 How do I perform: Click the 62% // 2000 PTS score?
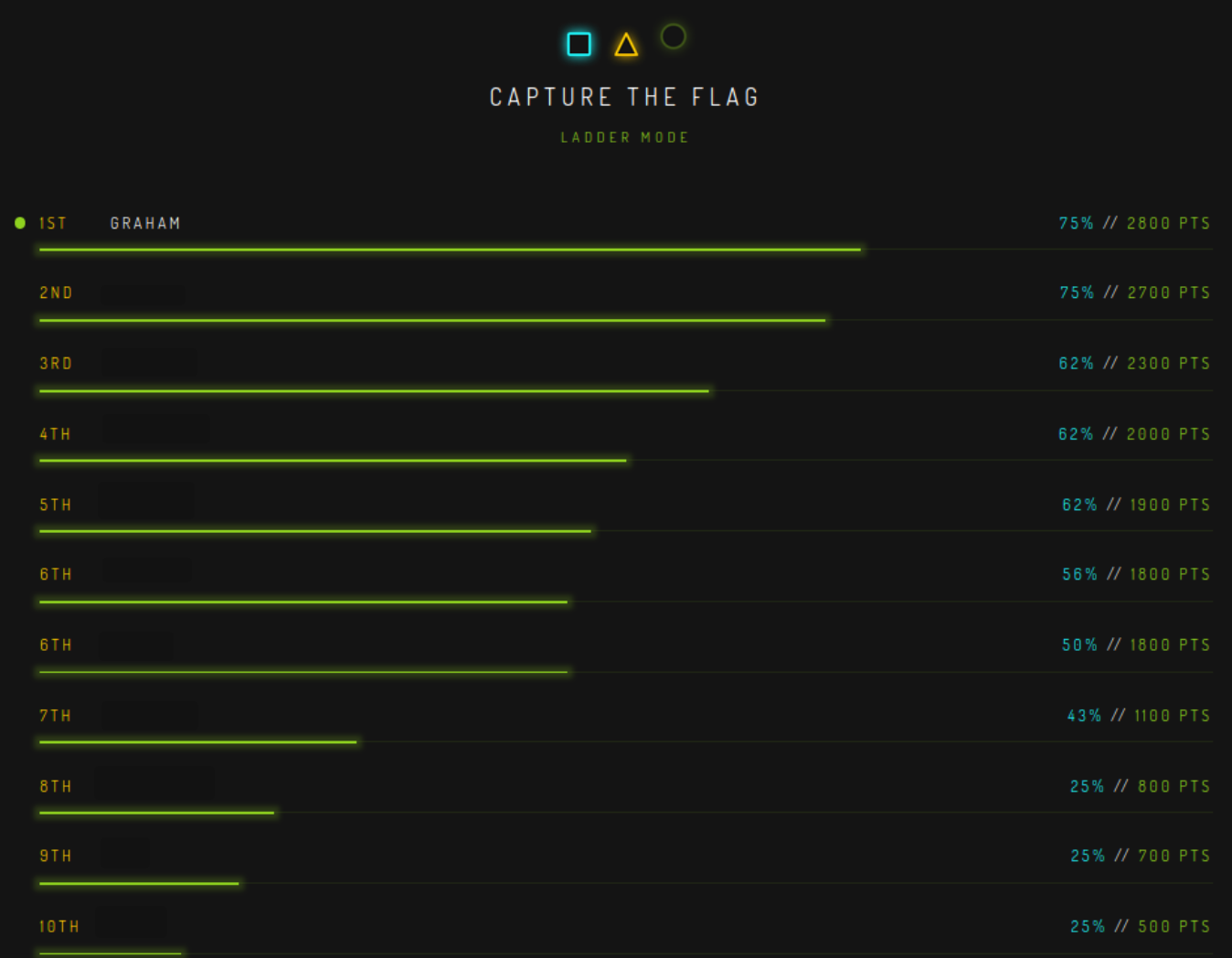[1134, 434]
